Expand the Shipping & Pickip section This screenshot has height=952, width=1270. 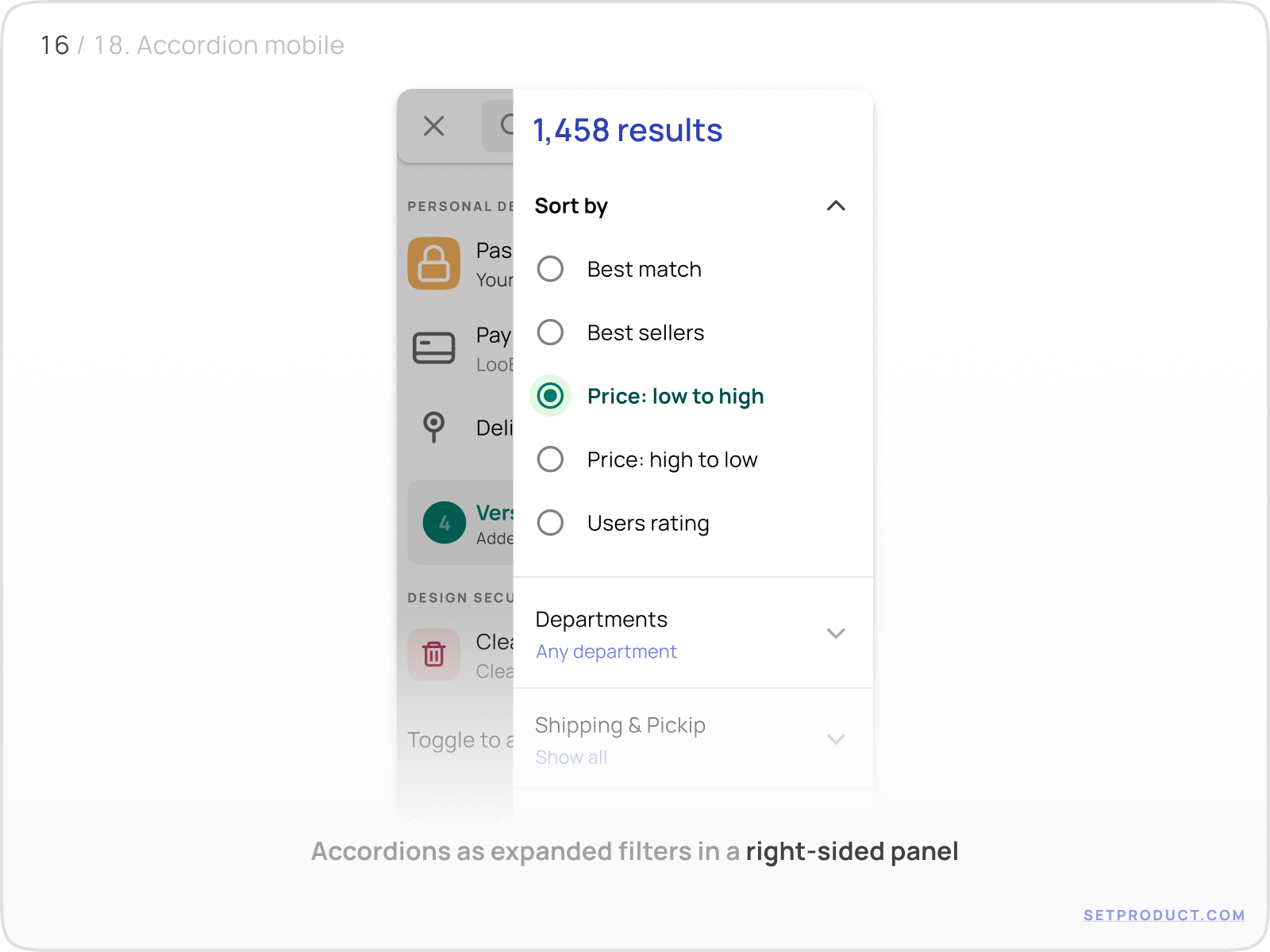pyautogui.click(x=836, y=739)
